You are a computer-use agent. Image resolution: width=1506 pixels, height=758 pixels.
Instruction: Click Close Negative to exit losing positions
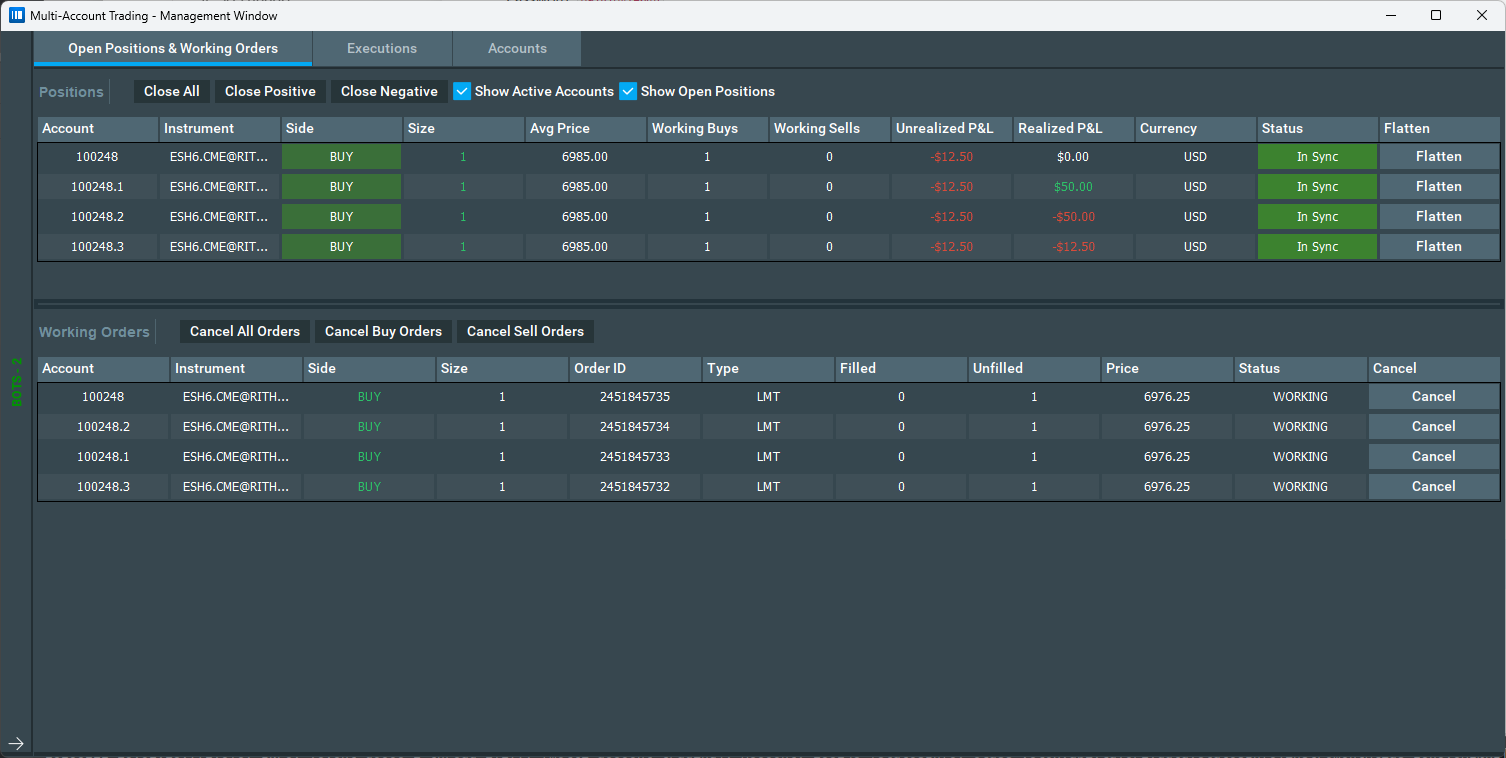point(389,91)
